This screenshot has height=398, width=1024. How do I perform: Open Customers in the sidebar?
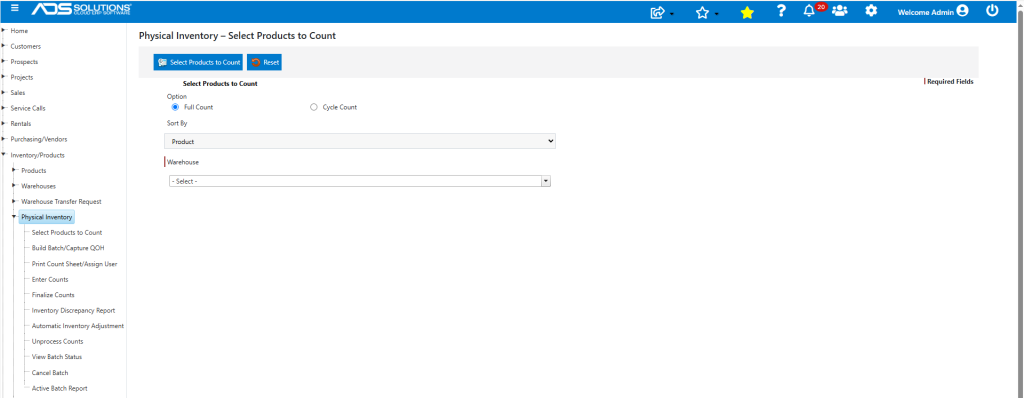pos(26,46)
